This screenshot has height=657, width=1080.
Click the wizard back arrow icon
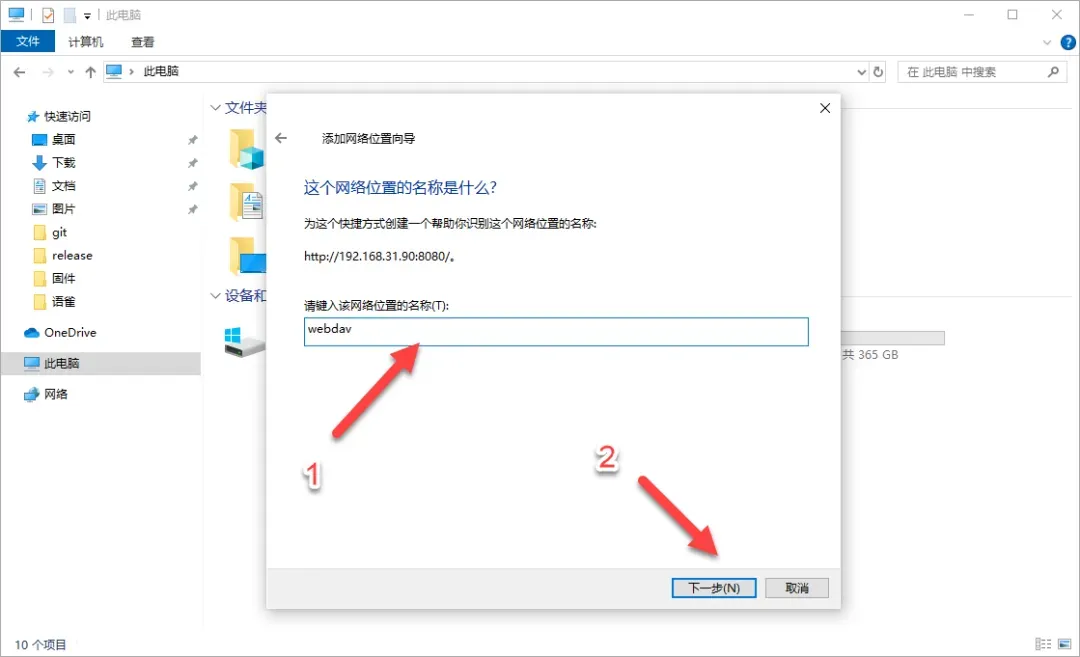point(281,138)
